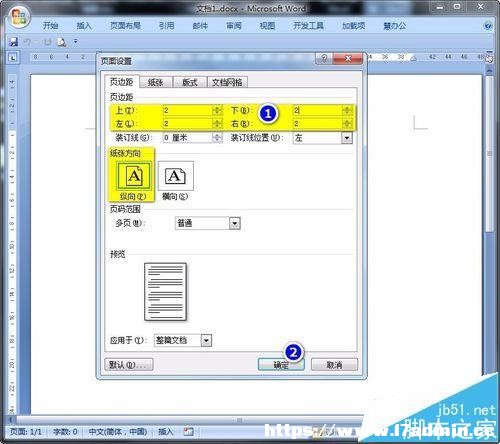Image resolution: width=500 pixels, height=444 pixels.
Task: Switch to the 纸张 paper tab
Action: click(156, 82)
